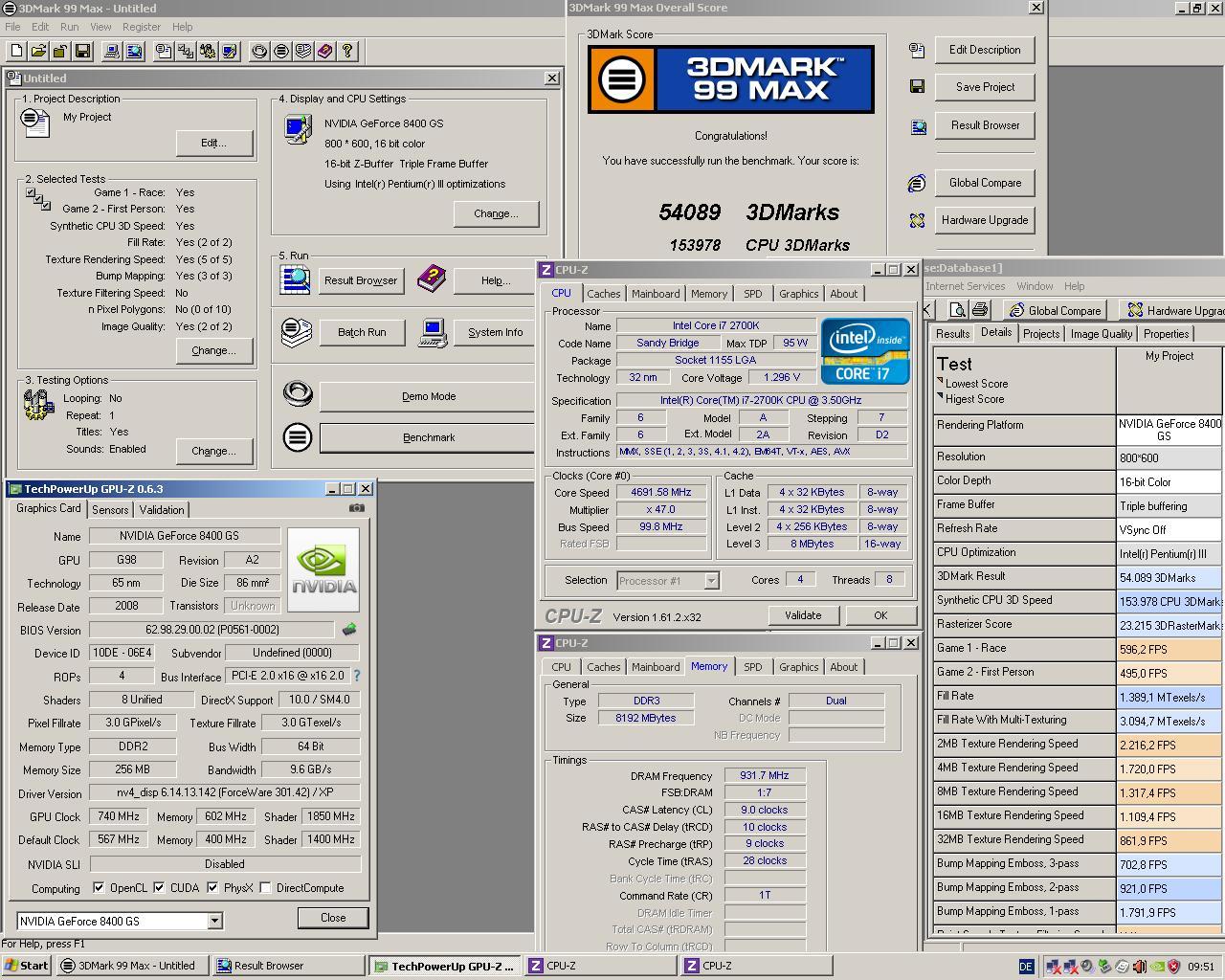Toggle the OpenCL checkbox in GPU-Z
The width and height of the screenshot is (1225, 980).
pos(99,888)
